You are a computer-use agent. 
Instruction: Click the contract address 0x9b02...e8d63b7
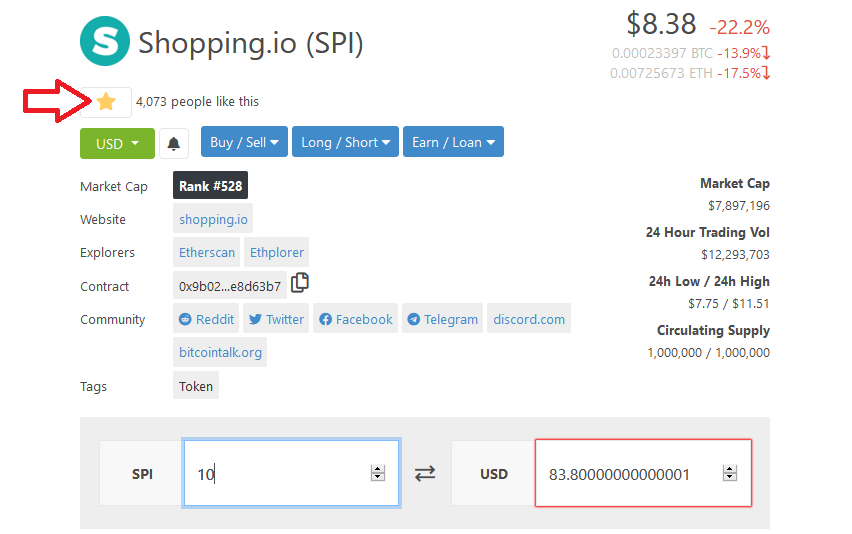click(x=230, y=286)
